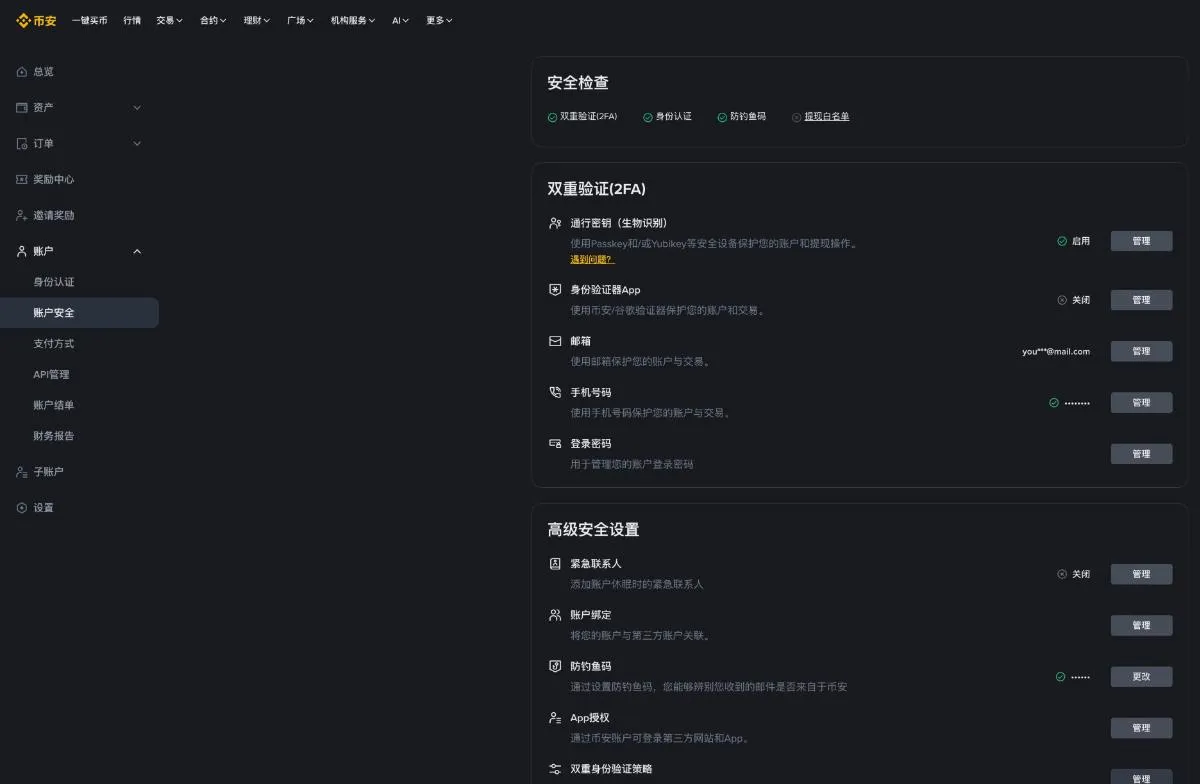
Task: Expand the 订单 sidebar section chevron
Action: [137, 143]
